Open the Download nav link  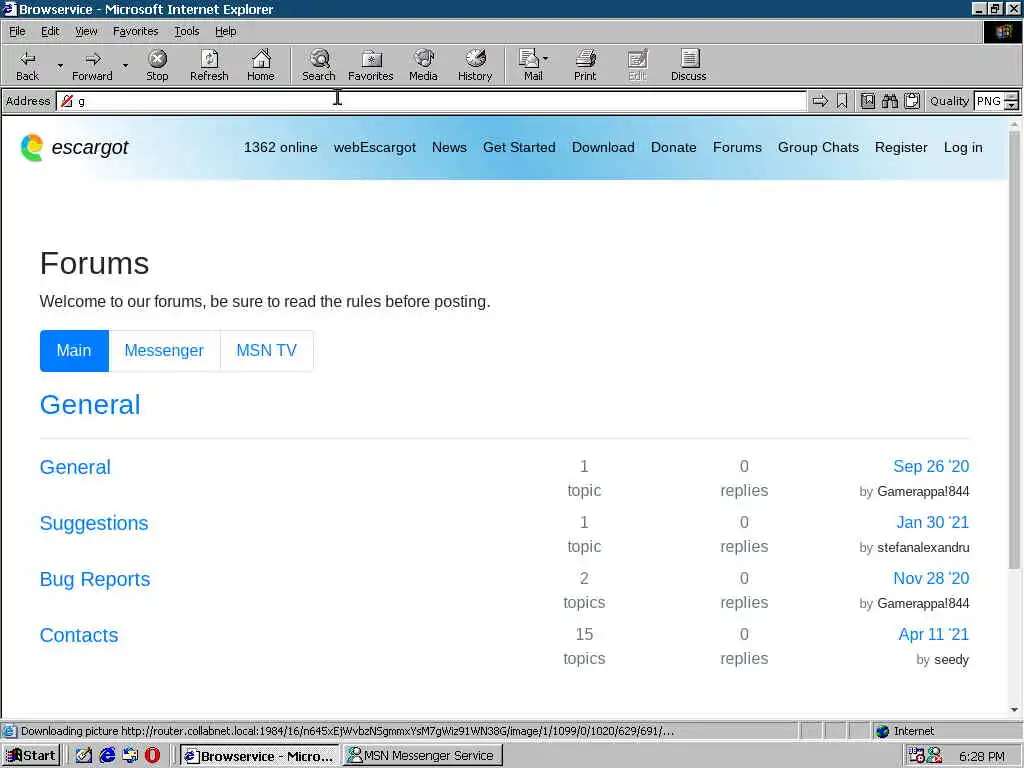point(603,148)
